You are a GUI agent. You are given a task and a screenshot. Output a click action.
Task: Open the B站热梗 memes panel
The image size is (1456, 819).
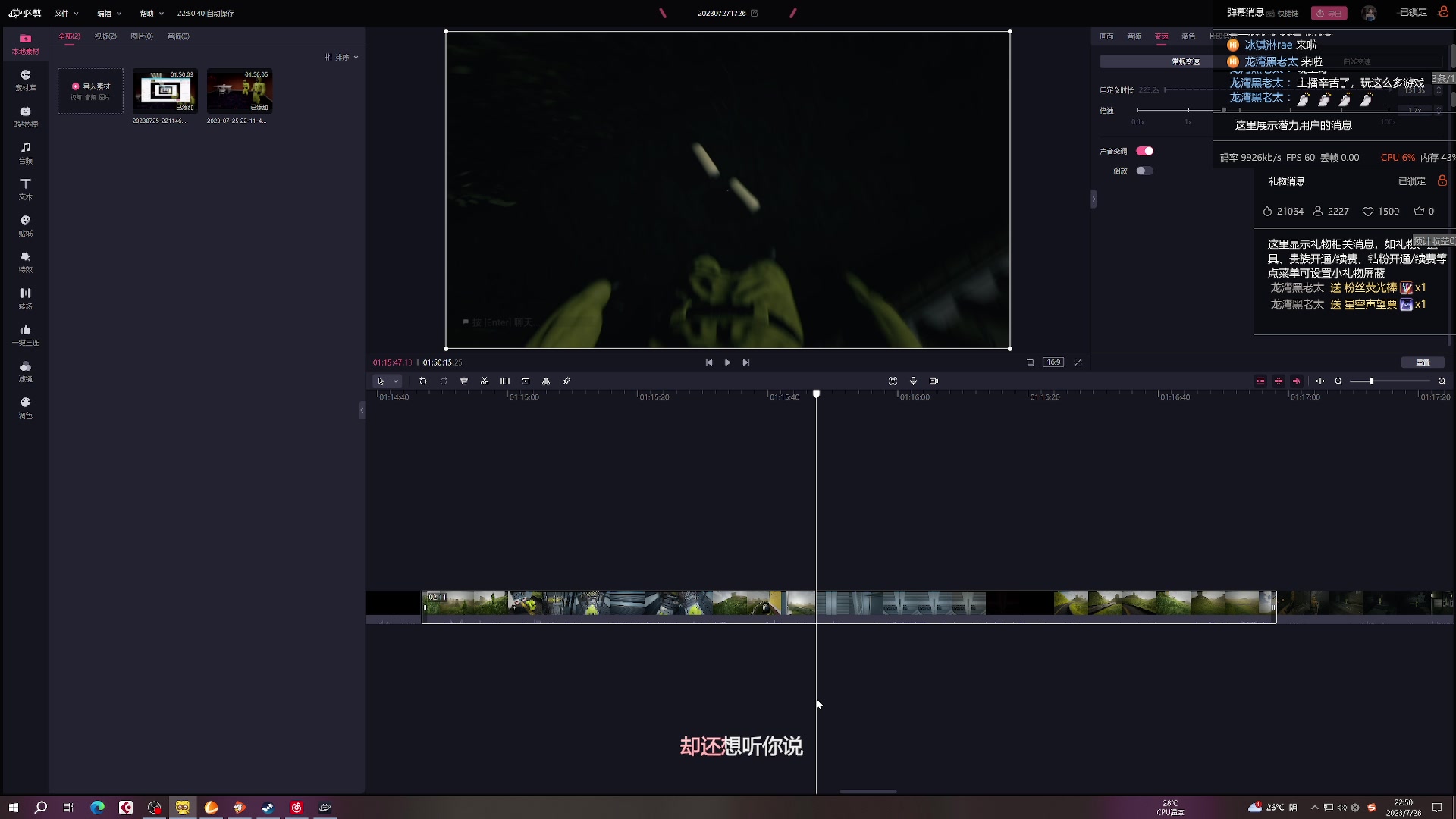click(25, 117)
